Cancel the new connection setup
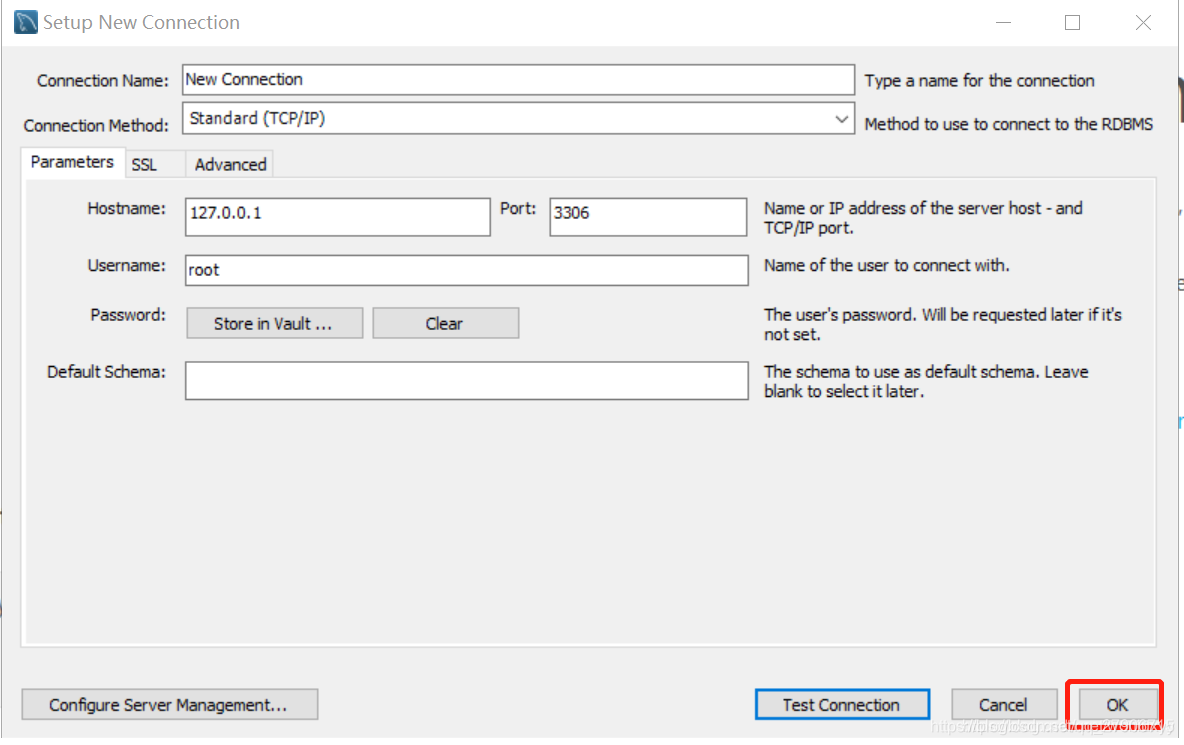 pos(1004,704)
